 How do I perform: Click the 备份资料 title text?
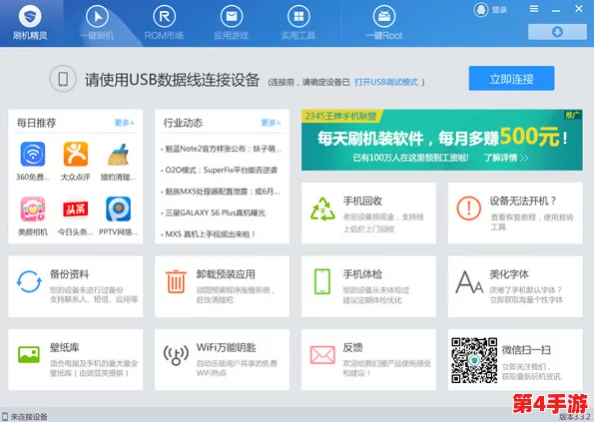click(x=69, y=274)
